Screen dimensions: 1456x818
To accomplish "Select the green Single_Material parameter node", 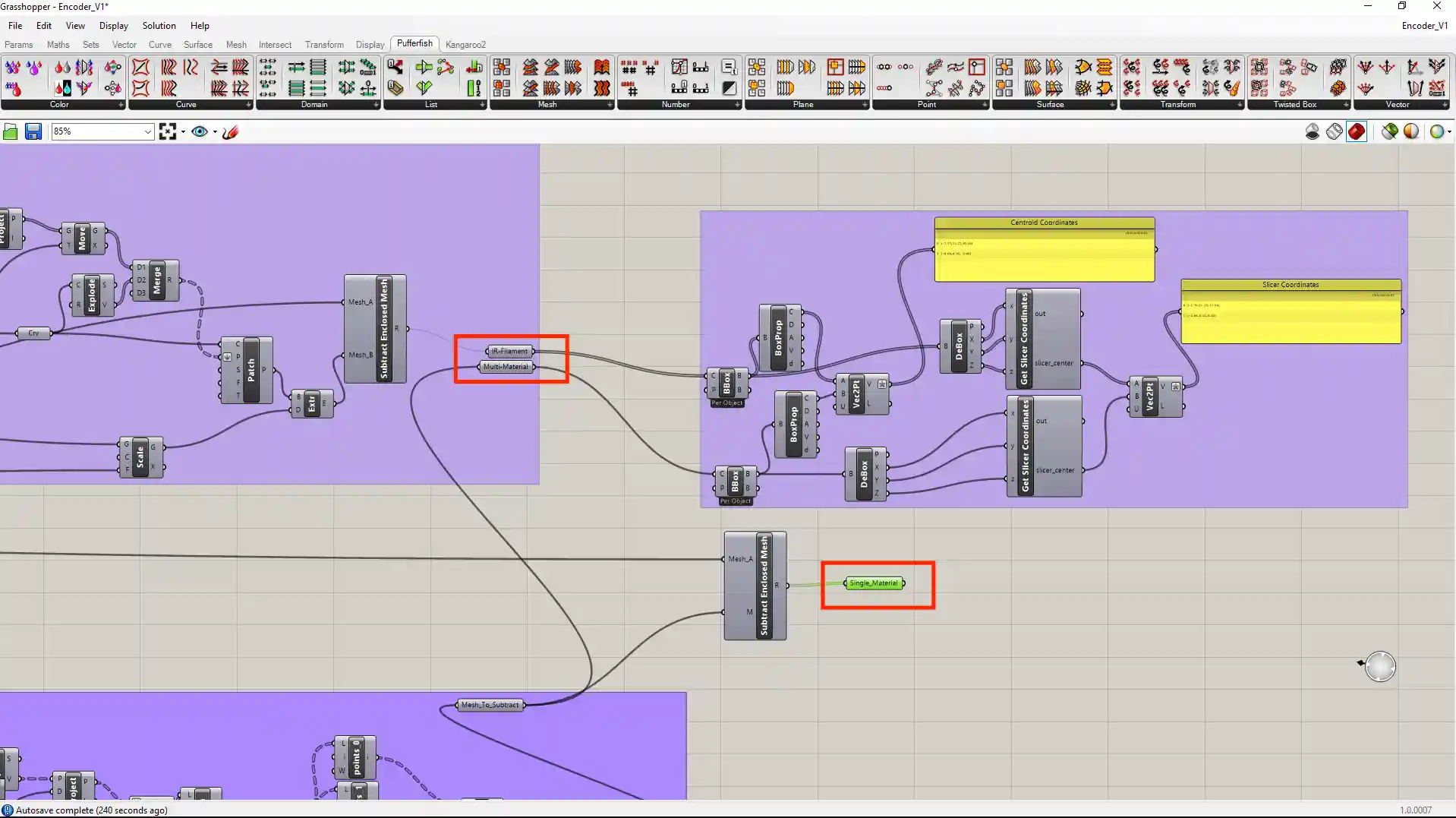I will (x=874, y=583).
